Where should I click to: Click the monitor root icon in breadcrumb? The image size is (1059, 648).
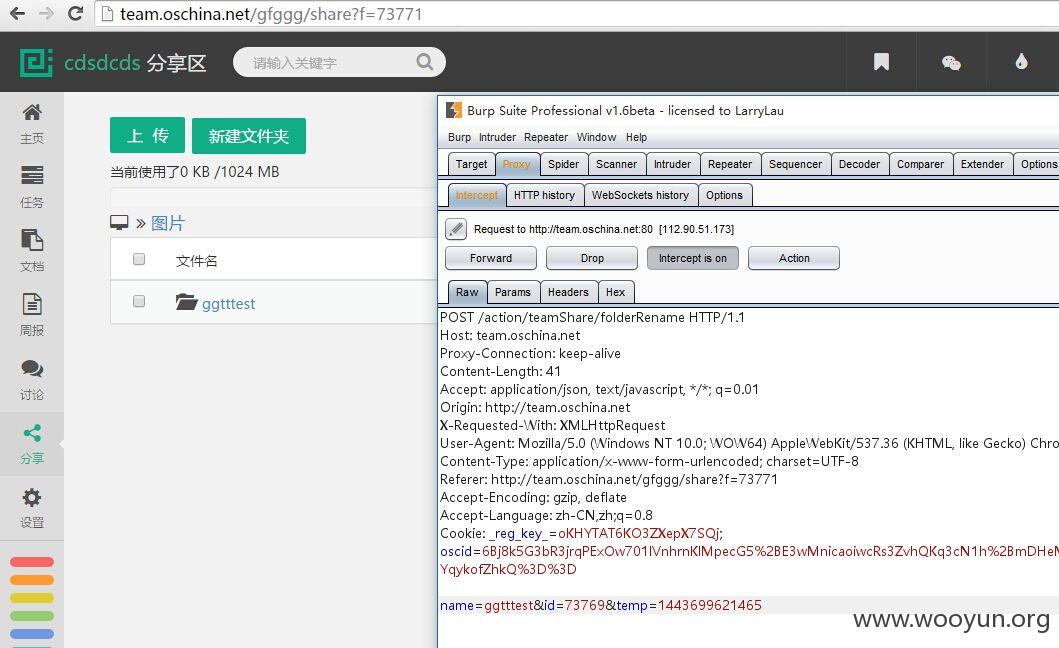119,223
